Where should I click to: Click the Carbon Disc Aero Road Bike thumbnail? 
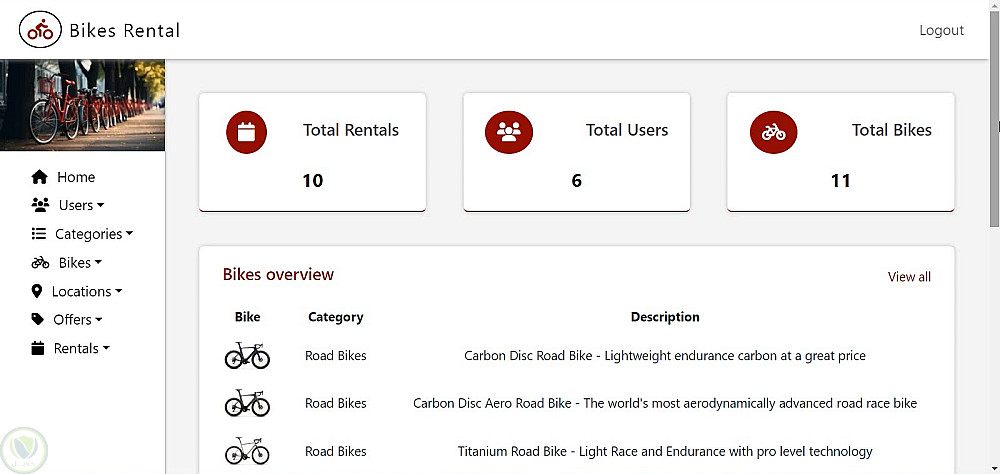coord(247,403)
